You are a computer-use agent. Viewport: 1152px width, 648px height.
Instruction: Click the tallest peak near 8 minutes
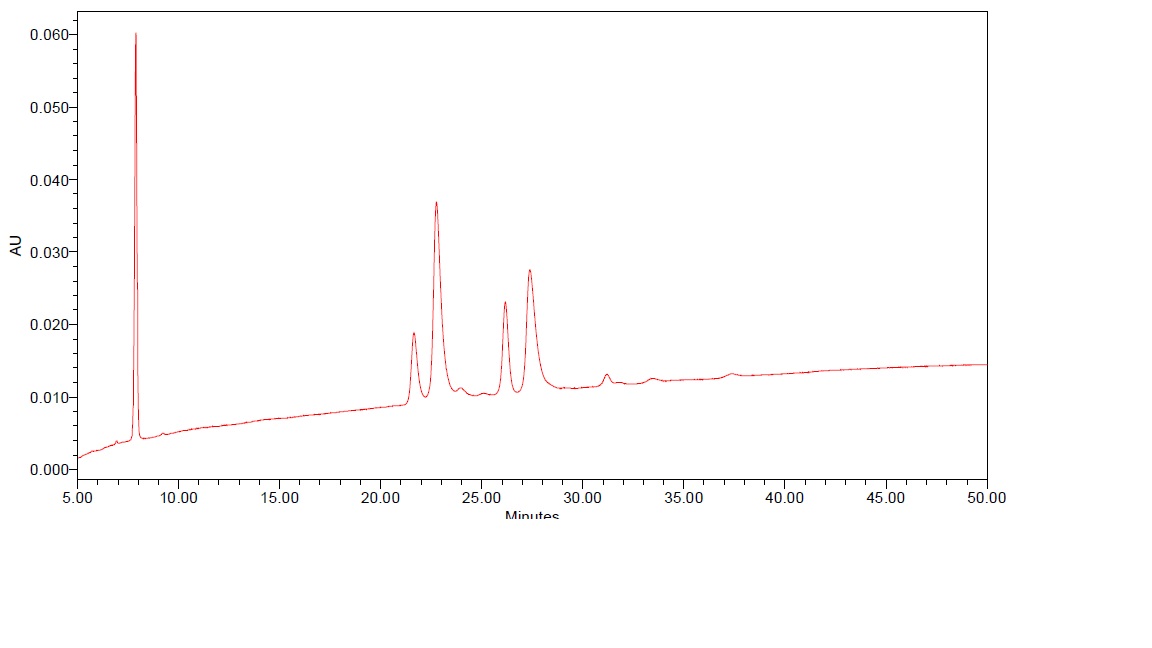136,36
